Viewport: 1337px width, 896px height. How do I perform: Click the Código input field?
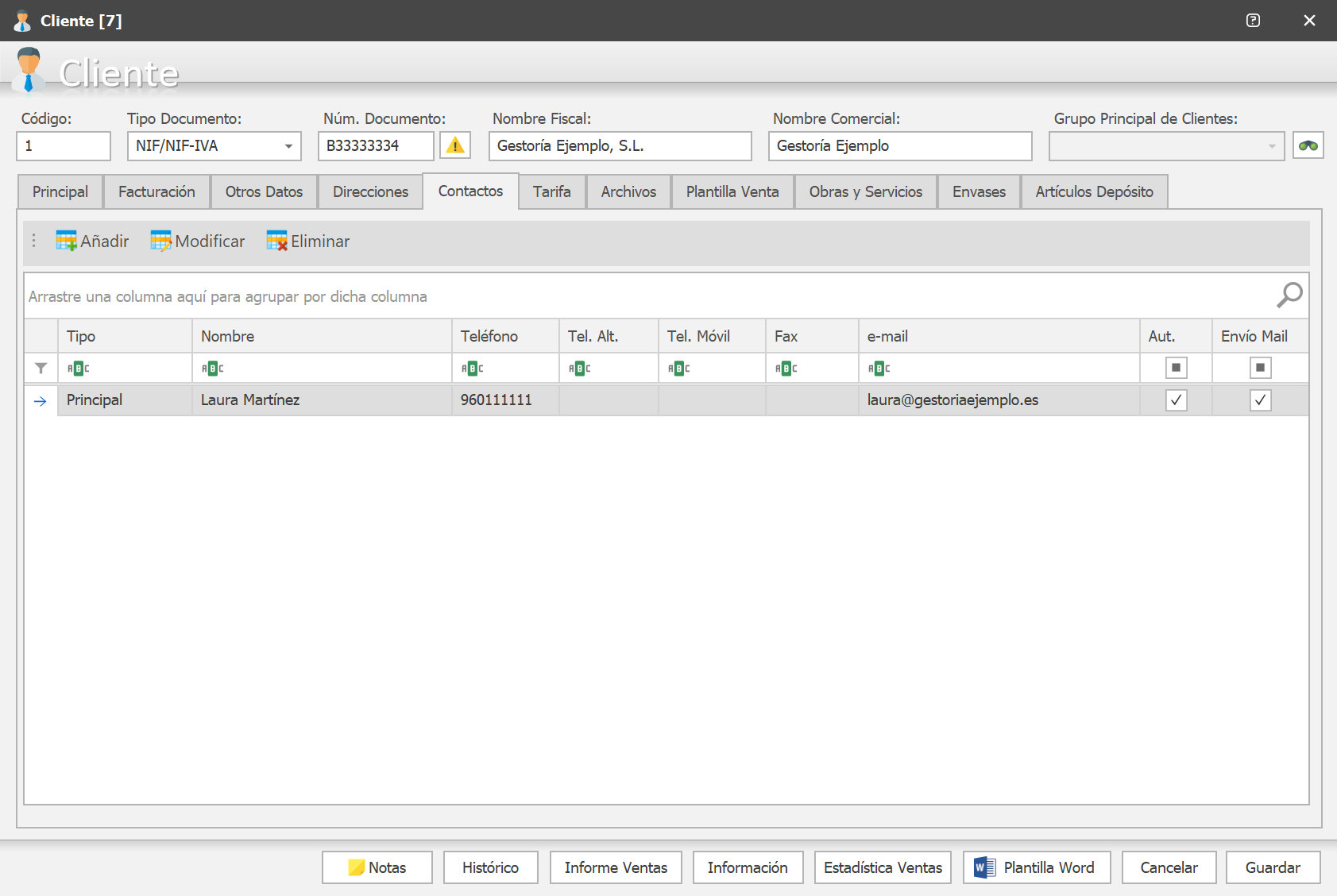64,146
